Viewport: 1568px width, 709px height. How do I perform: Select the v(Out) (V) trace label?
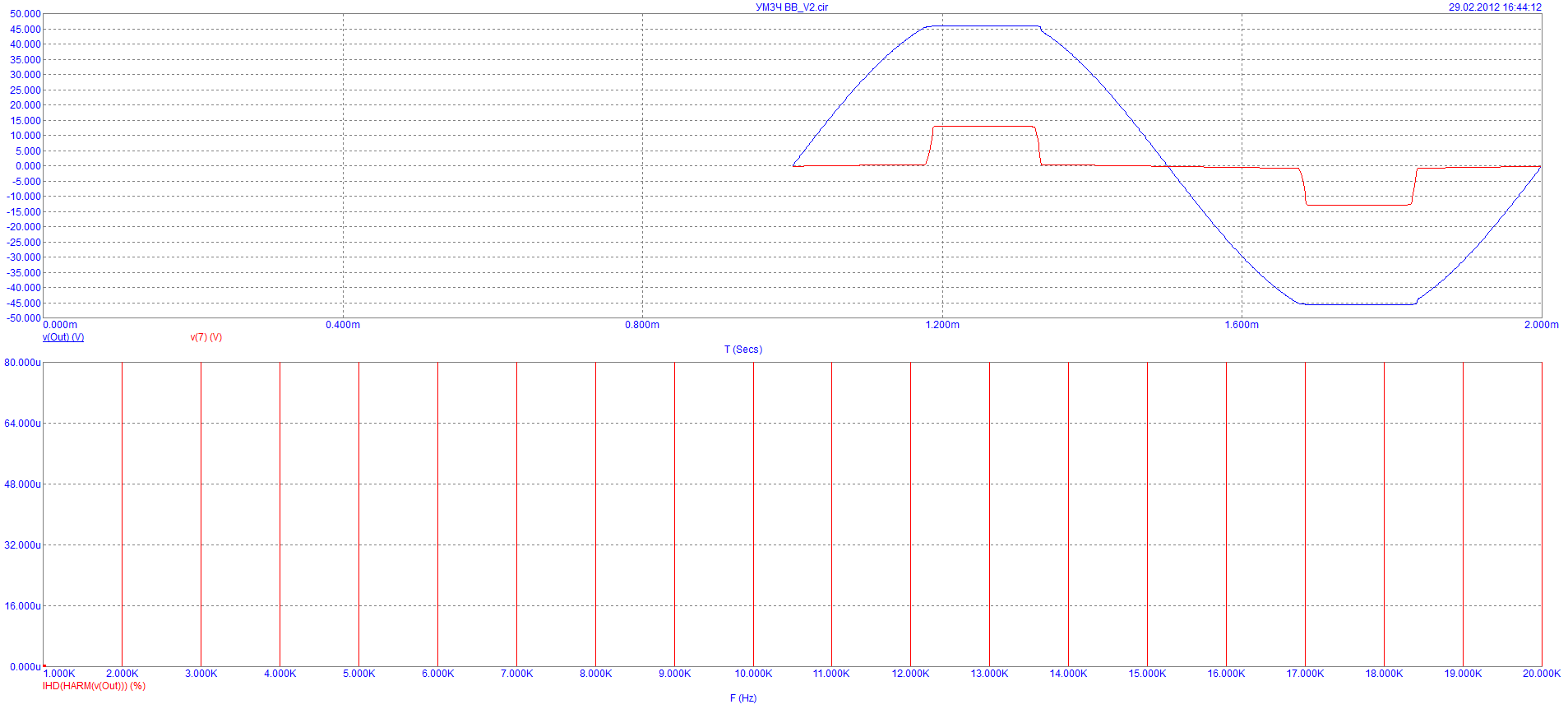[63, 337]
